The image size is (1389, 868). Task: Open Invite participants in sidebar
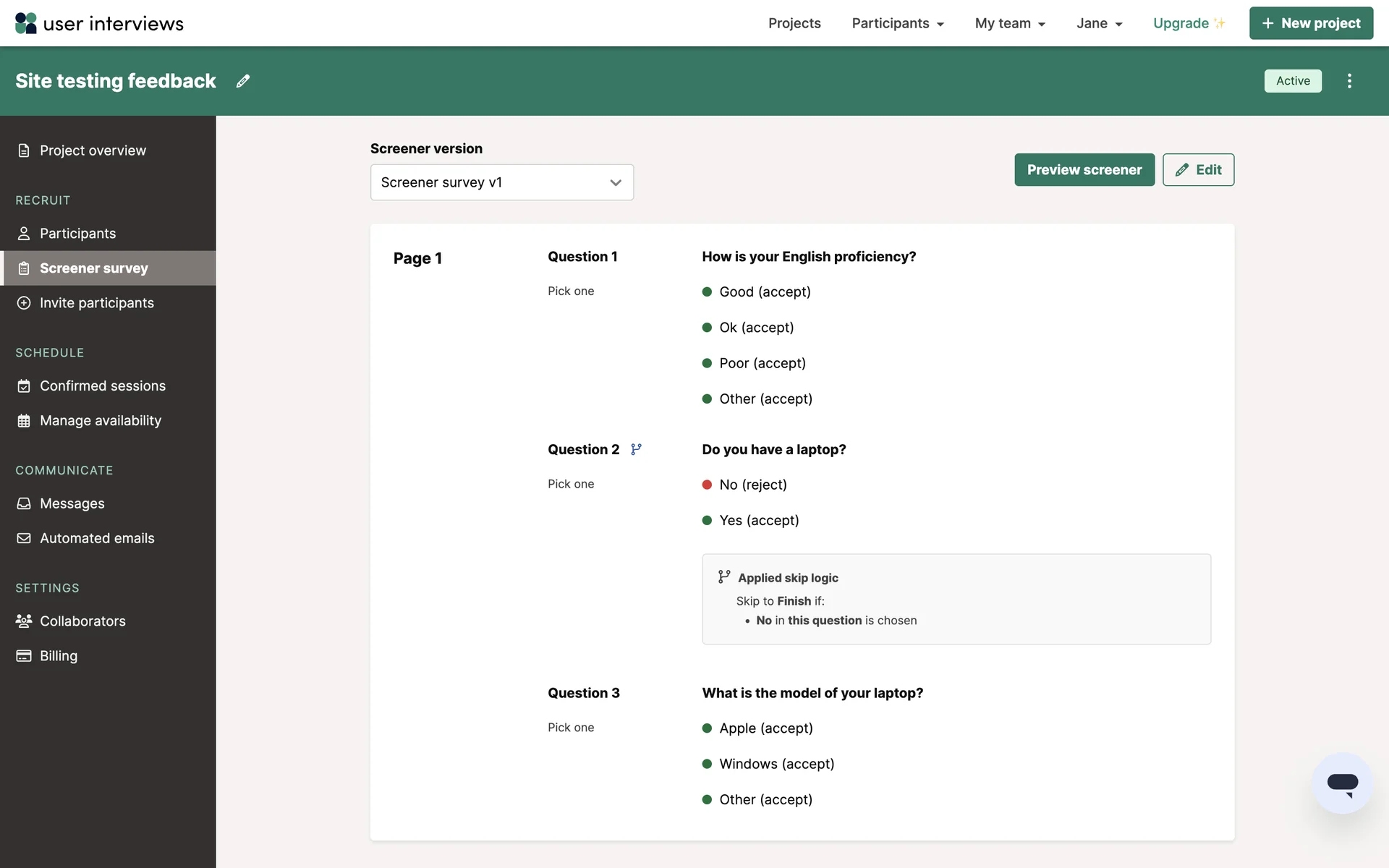[96, 303]
